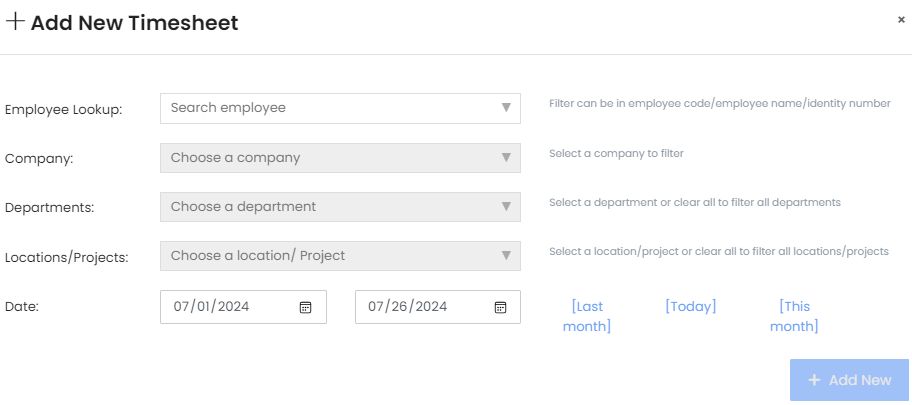Image resolution: width=912 pixels, height=405 pixels.
Task: Expand the Departments dropdown arrow
Action: (506, 206)
